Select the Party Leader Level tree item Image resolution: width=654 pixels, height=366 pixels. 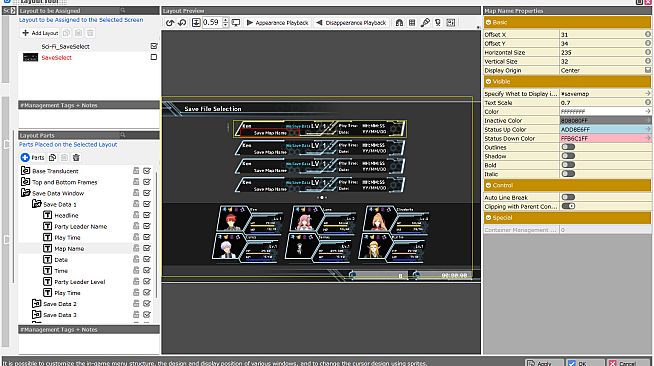pos(80,282)
